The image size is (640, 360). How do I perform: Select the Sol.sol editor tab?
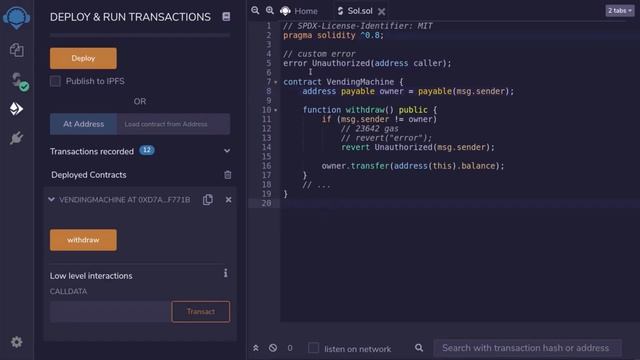point(355,11)
